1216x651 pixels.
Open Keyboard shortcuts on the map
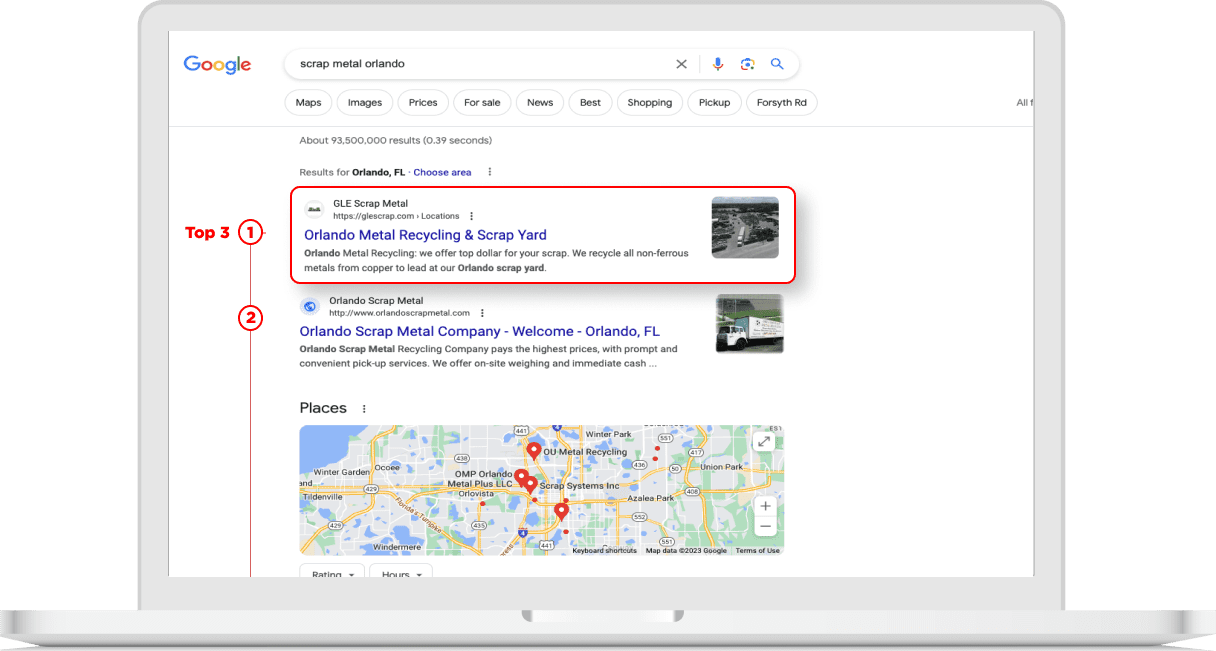coord(604,551)
